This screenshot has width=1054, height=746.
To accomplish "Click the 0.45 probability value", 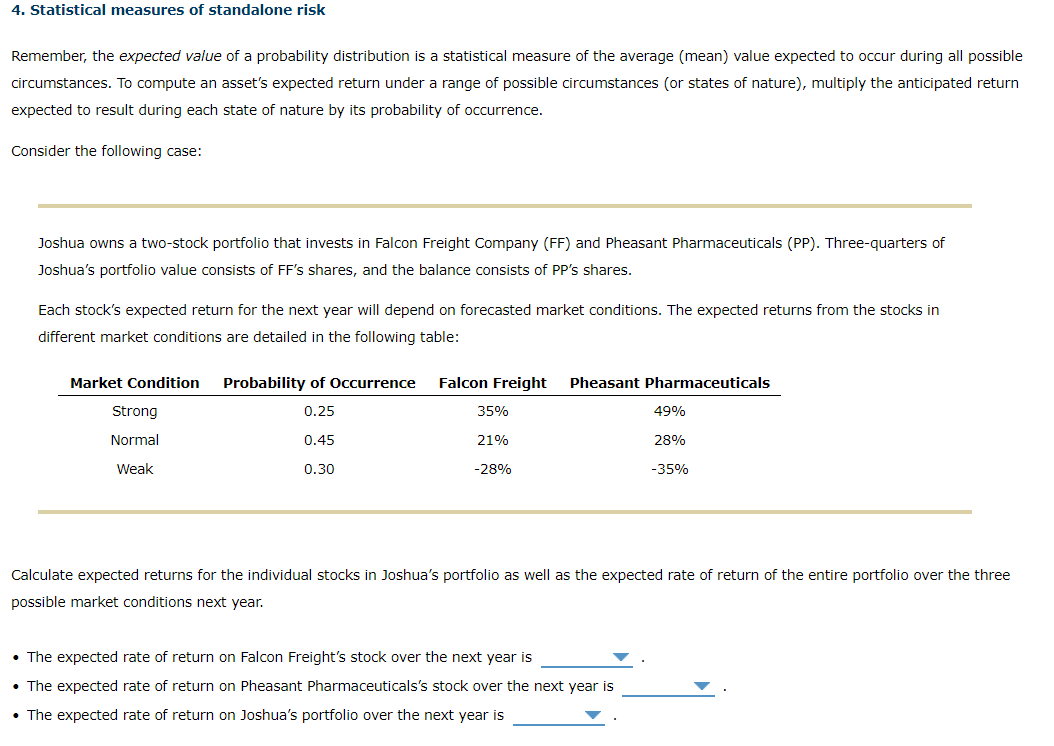I will pyautogui.click(x=319, y=439).
